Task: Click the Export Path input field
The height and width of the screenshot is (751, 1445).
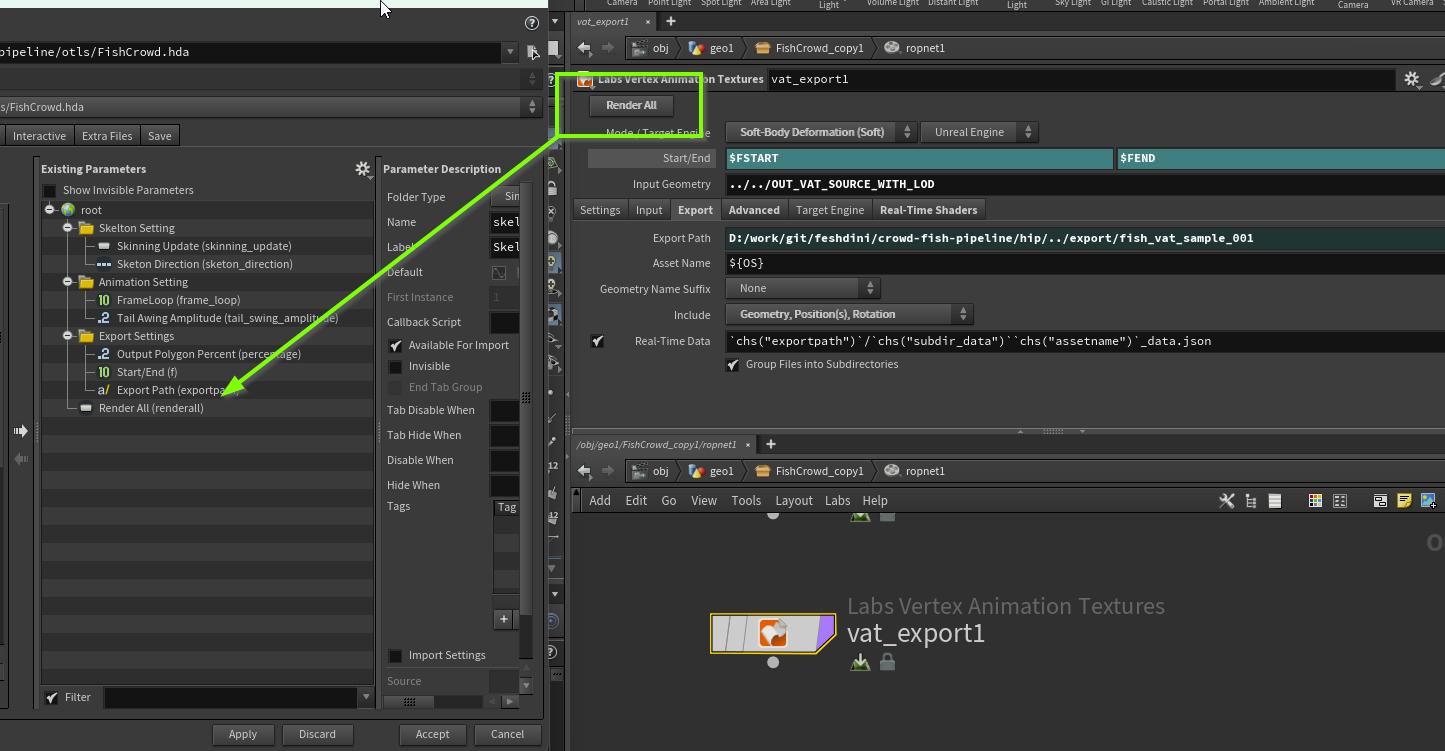Action: click(1085, 238)
